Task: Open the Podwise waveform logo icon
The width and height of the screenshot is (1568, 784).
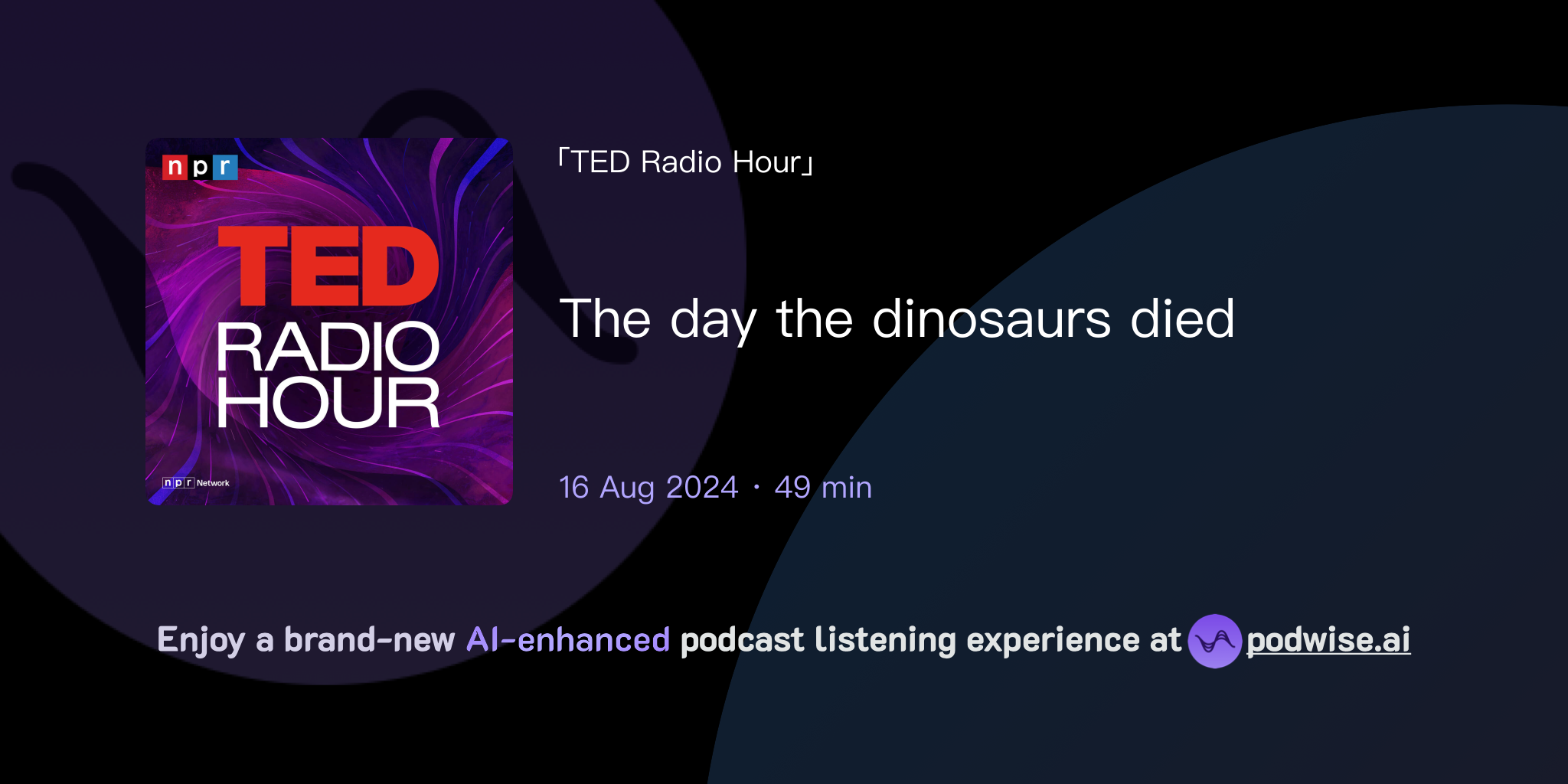Action: point(1216,642)
